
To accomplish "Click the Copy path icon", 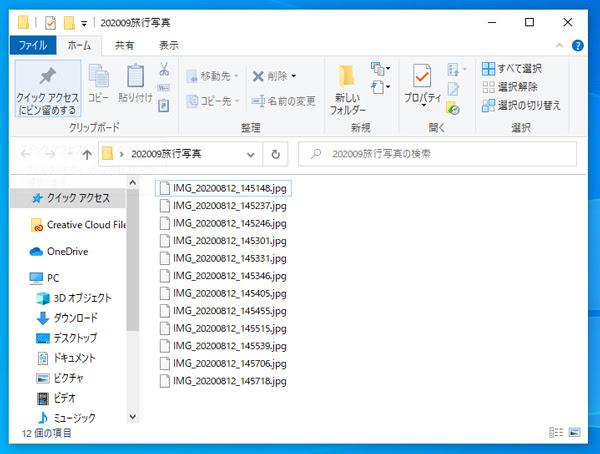I will (164, 88).
